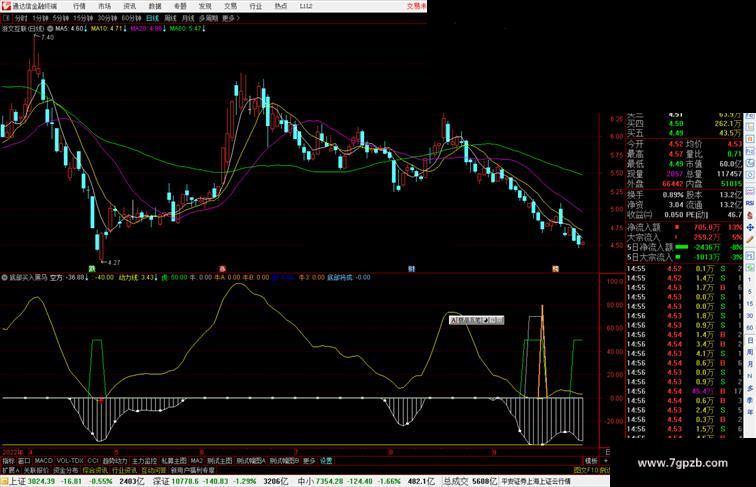Viewport: 756px width, 487px height.
Task: Select 日 period in right sidebar
Action: tap(750, 340)
